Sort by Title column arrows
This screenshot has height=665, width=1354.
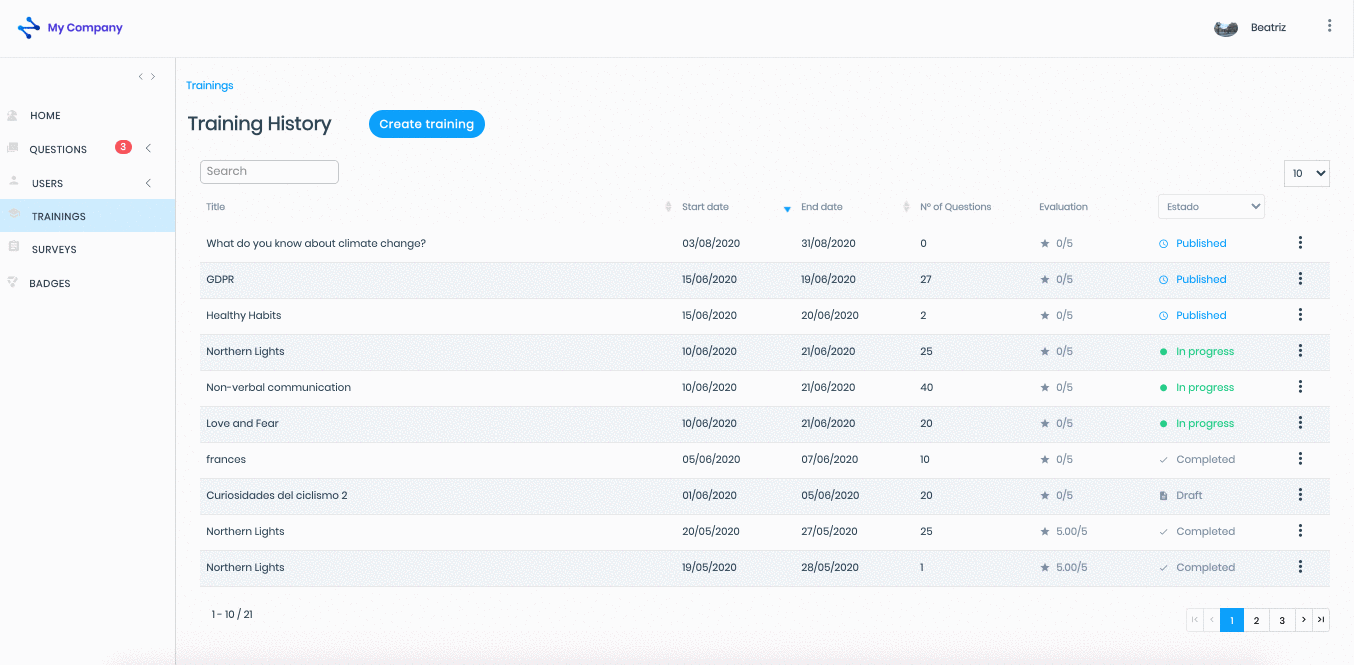coord(668,207)
